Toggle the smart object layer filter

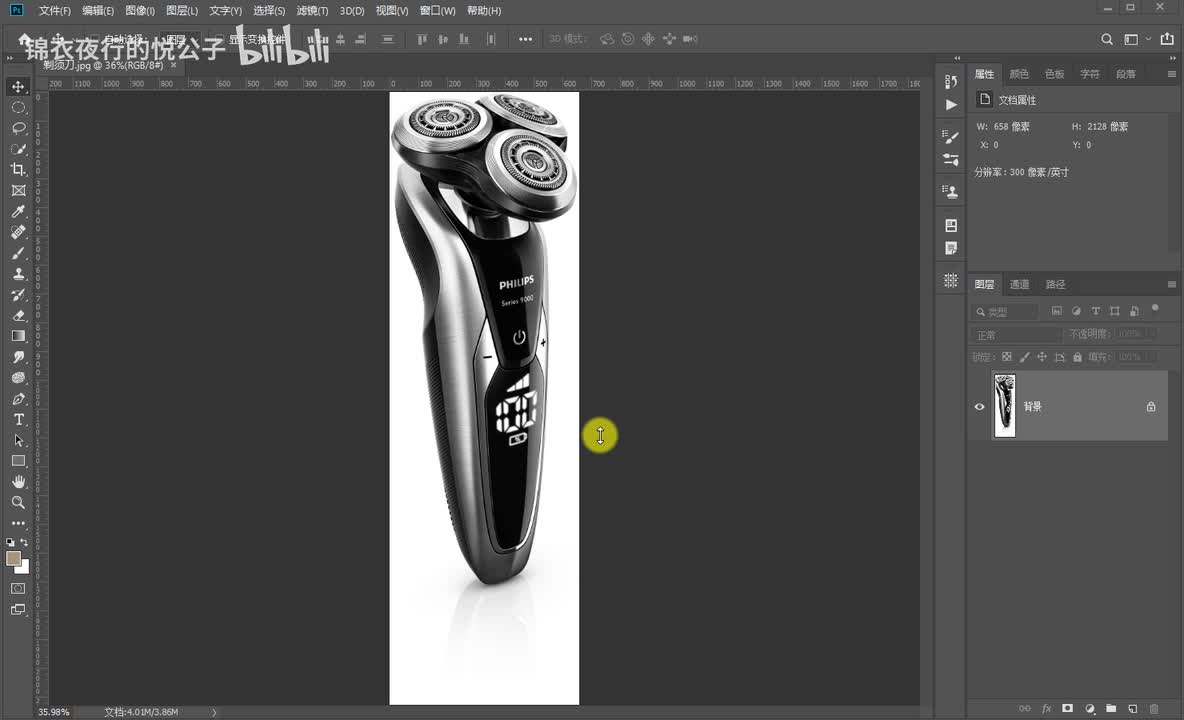tap(1134, 311)
